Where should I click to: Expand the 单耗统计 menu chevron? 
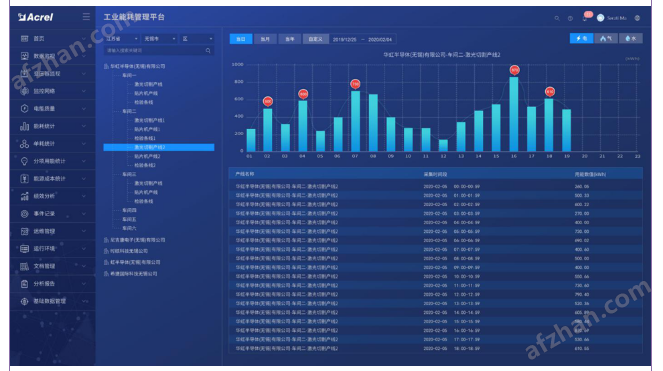coord(84,144)
